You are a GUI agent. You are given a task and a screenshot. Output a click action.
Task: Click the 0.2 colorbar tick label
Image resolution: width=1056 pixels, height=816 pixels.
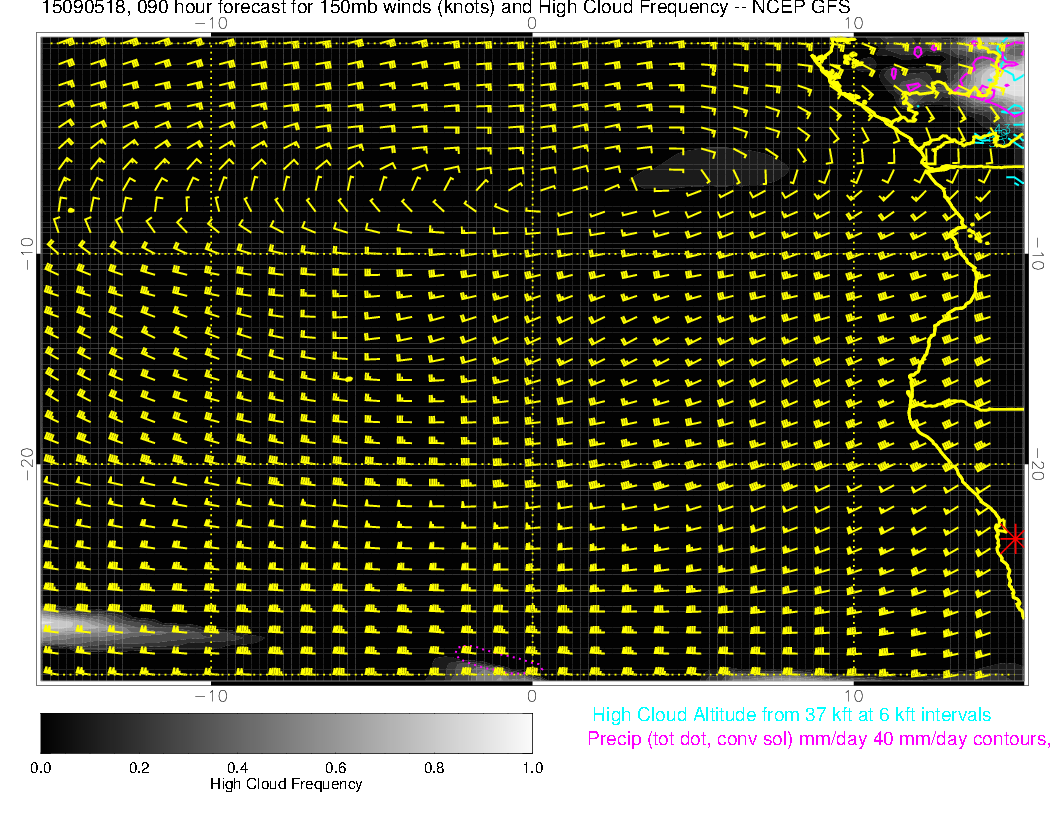[139, 768]
